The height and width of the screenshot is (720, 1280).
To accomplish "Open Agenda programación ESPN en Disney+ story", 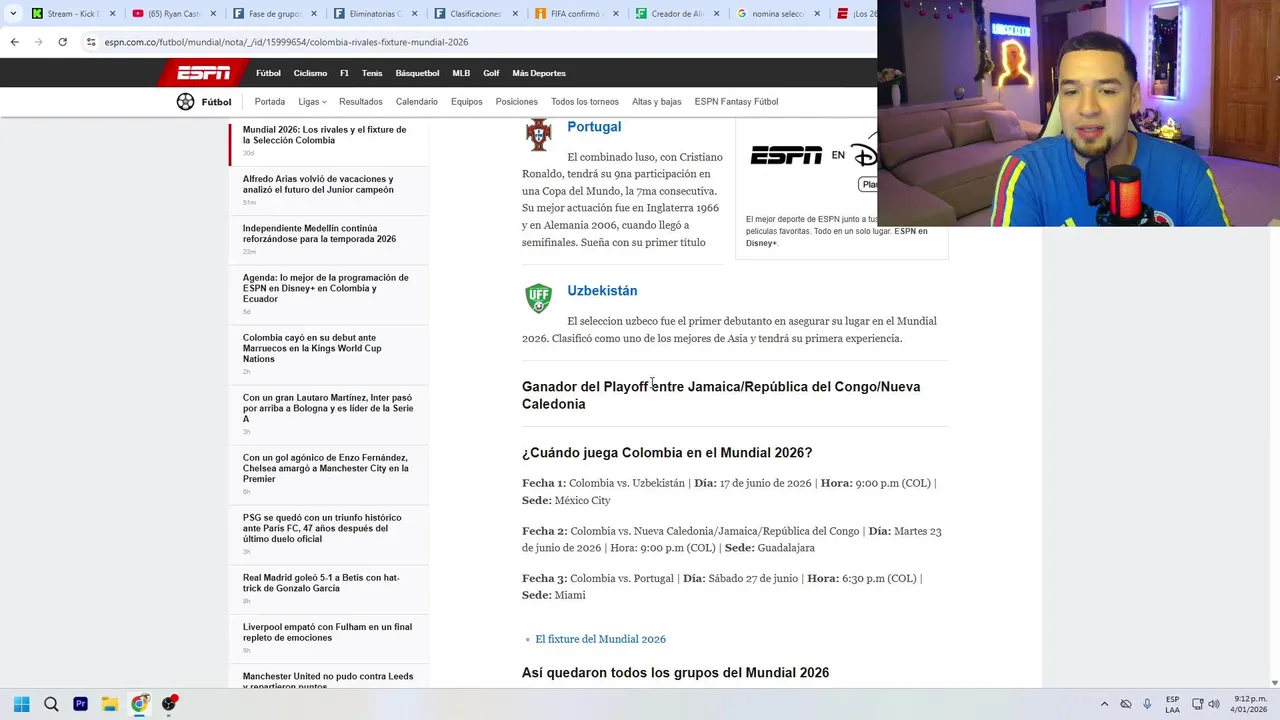I will [325, 288].
